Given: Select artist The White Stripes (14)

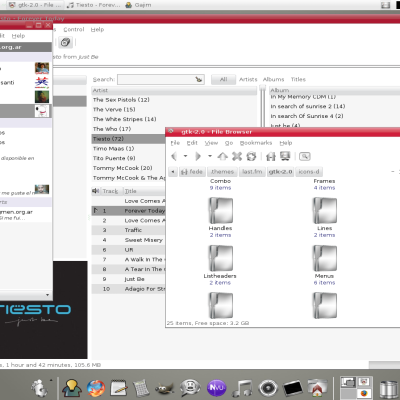Looking at the screenshot, I should pyautogui.click(x=174, y=119).
